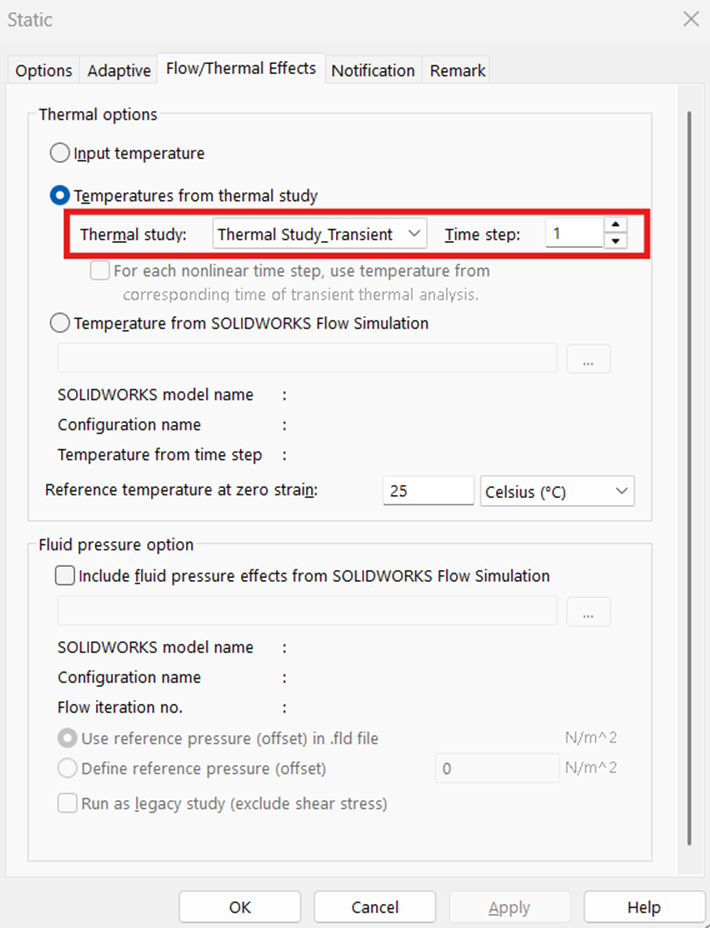Select the Notification tab

[372, 70]
